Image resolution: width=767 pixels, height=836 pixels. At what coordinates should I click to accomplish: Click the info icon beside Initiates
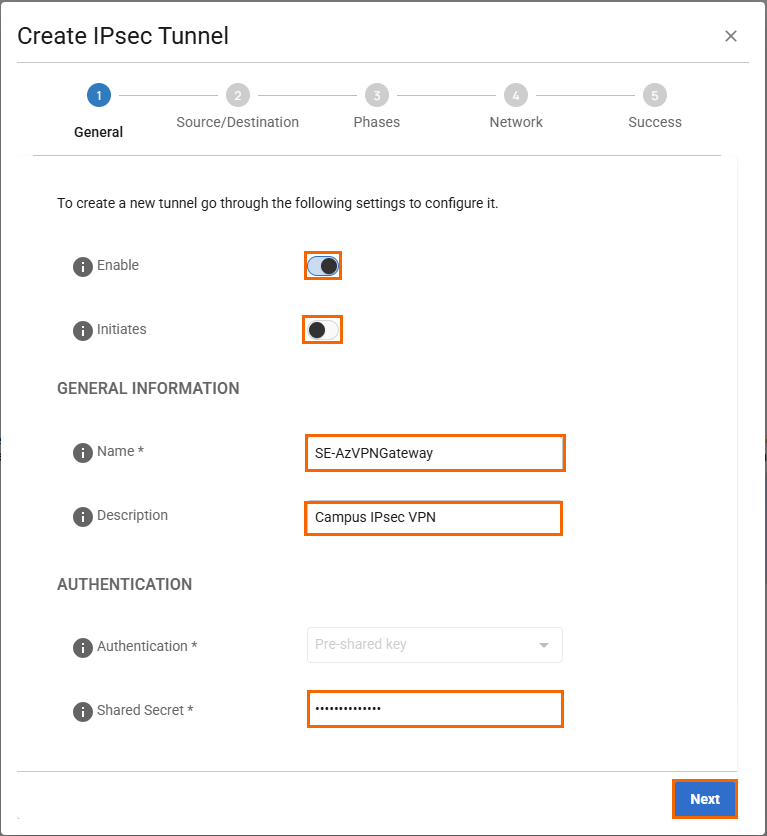click(83, 331)
